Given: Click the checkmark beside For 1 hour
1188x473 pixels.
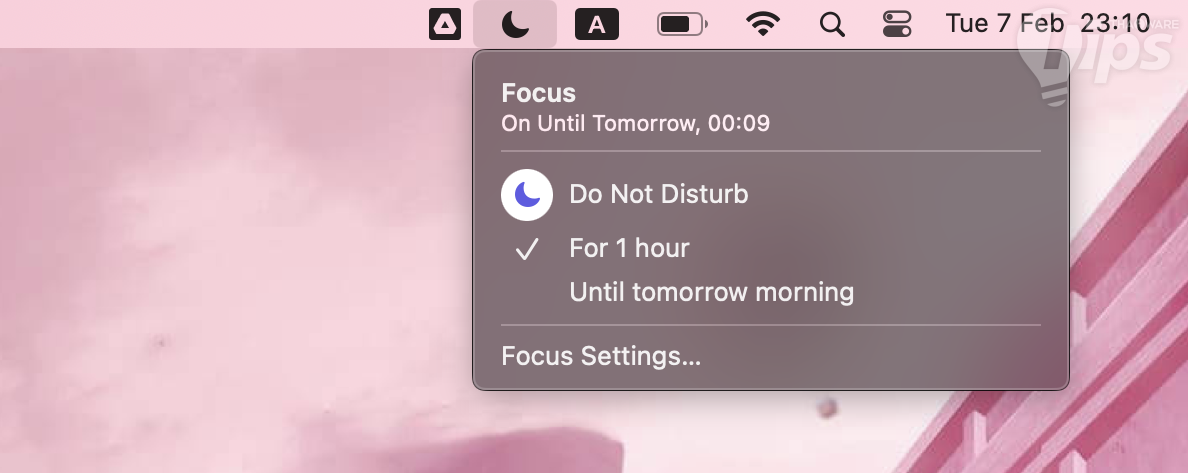Looking at the screenshot, I should pos(527,248).
